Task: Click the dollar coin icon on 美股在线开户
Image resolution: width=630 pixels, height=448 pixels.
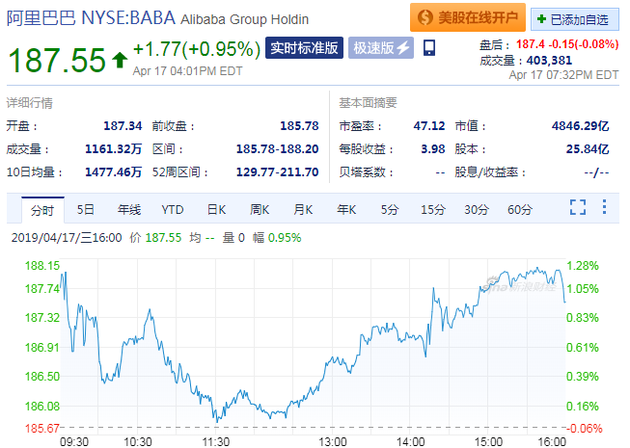Action: coord(425,18)
